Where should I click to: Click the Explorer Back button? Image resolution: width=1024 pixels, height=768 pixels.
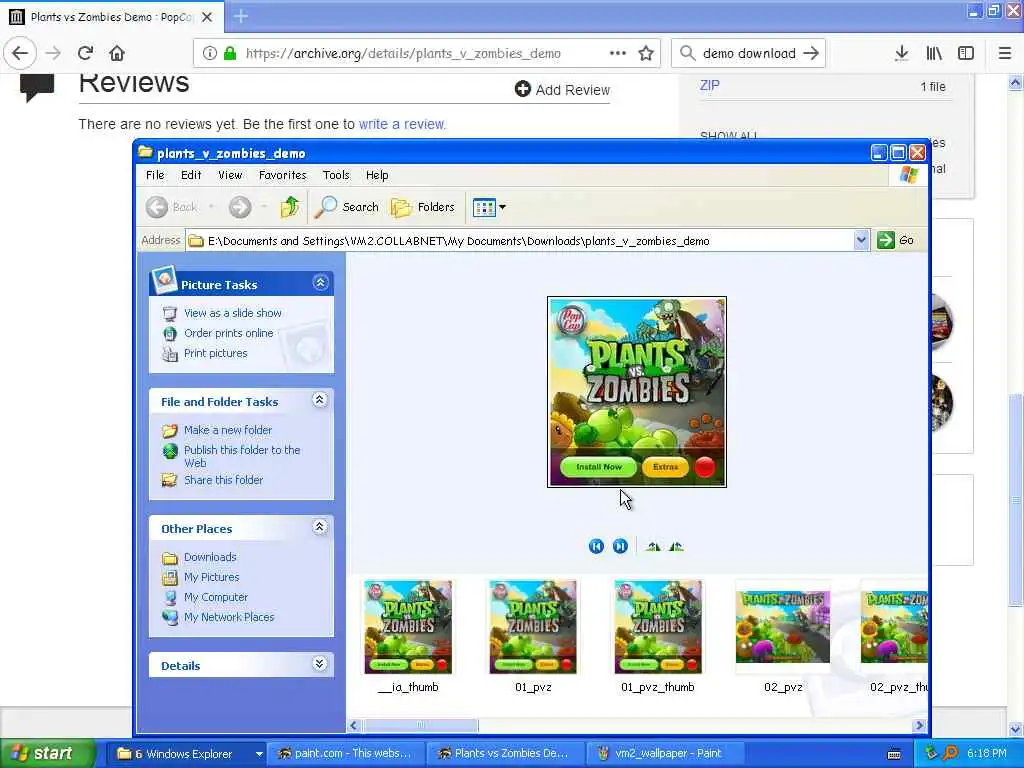tap(172, 207)
